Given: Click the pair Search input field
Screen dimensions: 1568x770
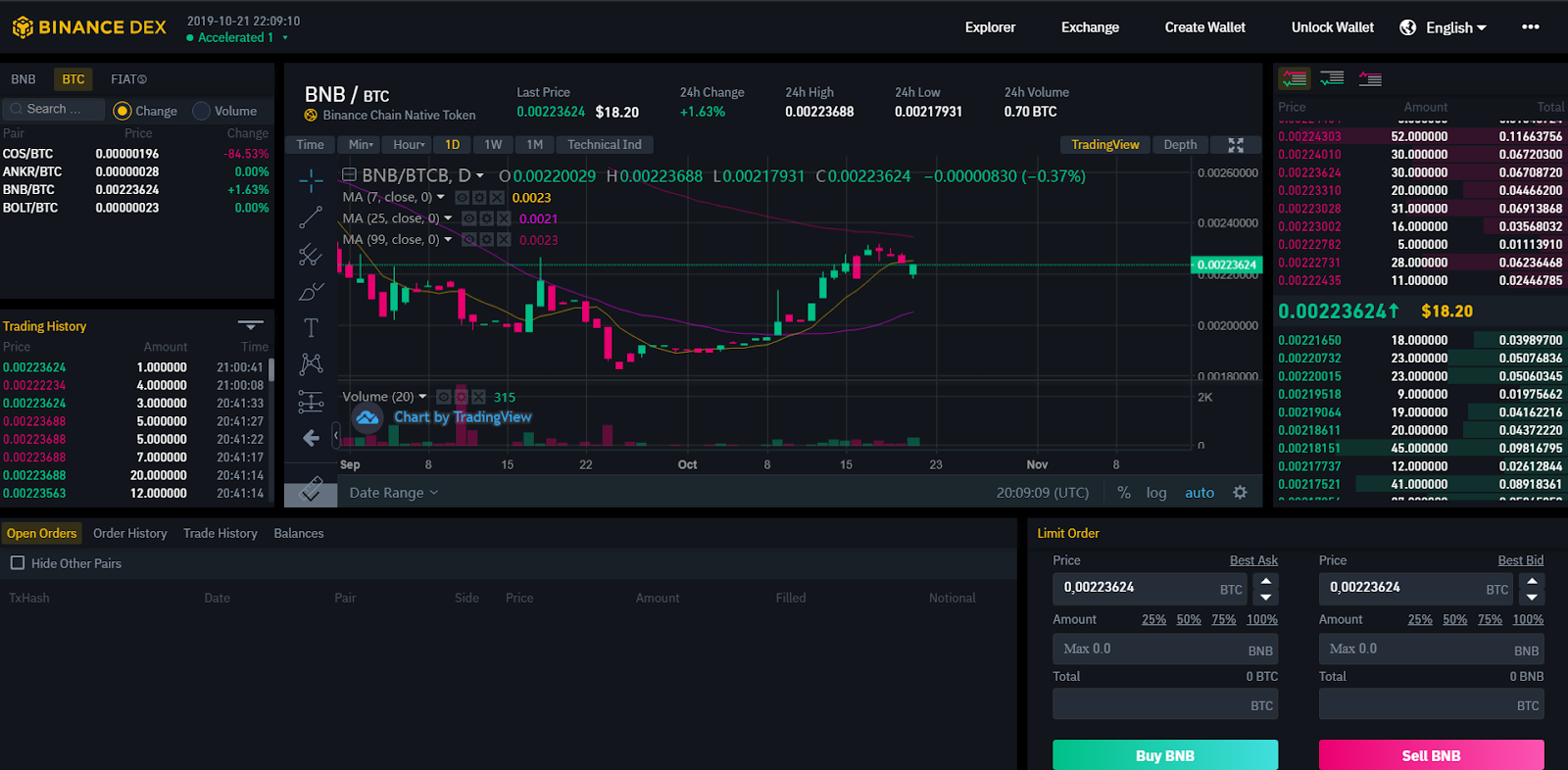Looking at the screenshot, I should [x=54, y=109].
